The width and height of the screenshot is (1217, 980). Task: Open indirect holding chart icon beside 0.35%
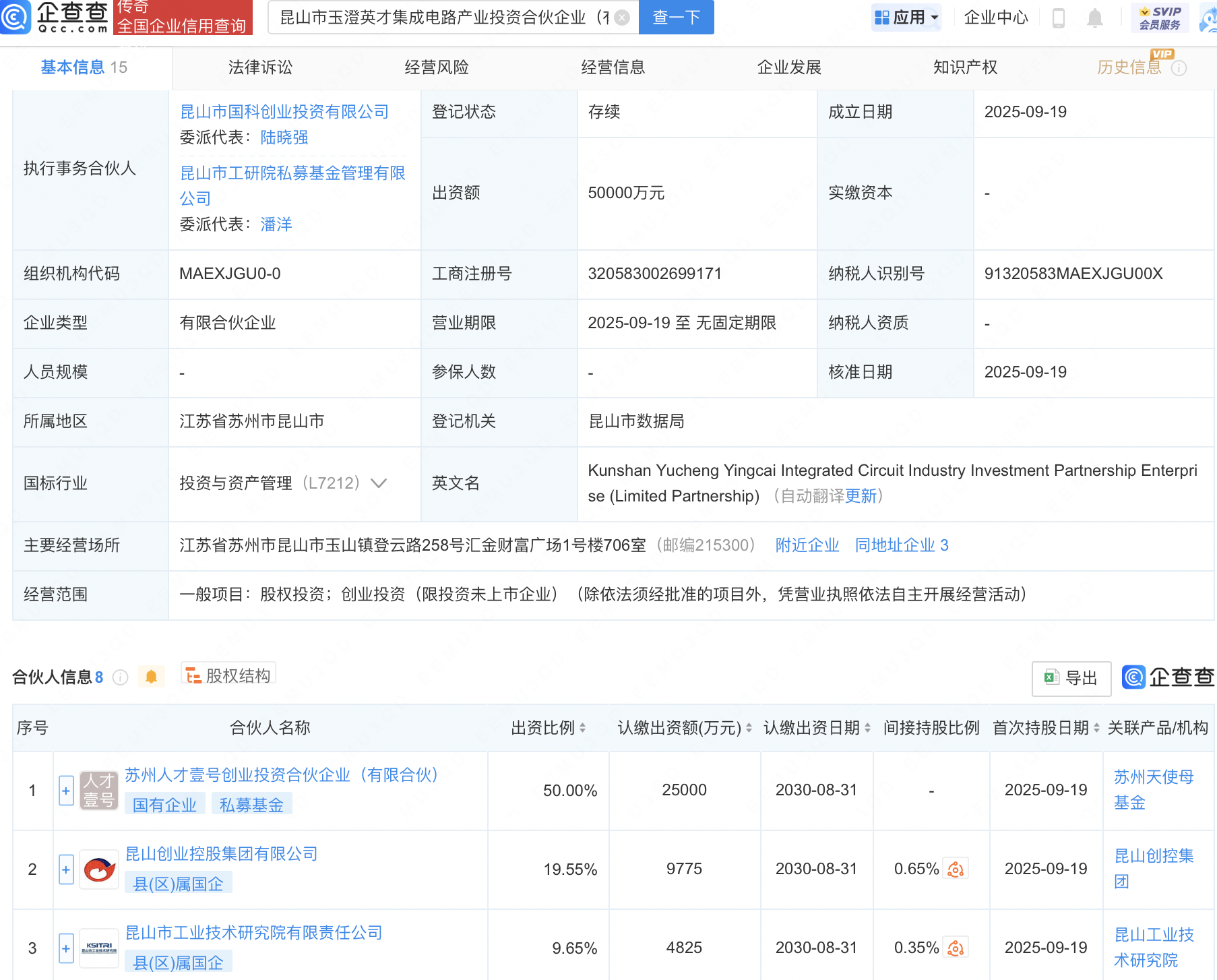[x=956, y=948]
